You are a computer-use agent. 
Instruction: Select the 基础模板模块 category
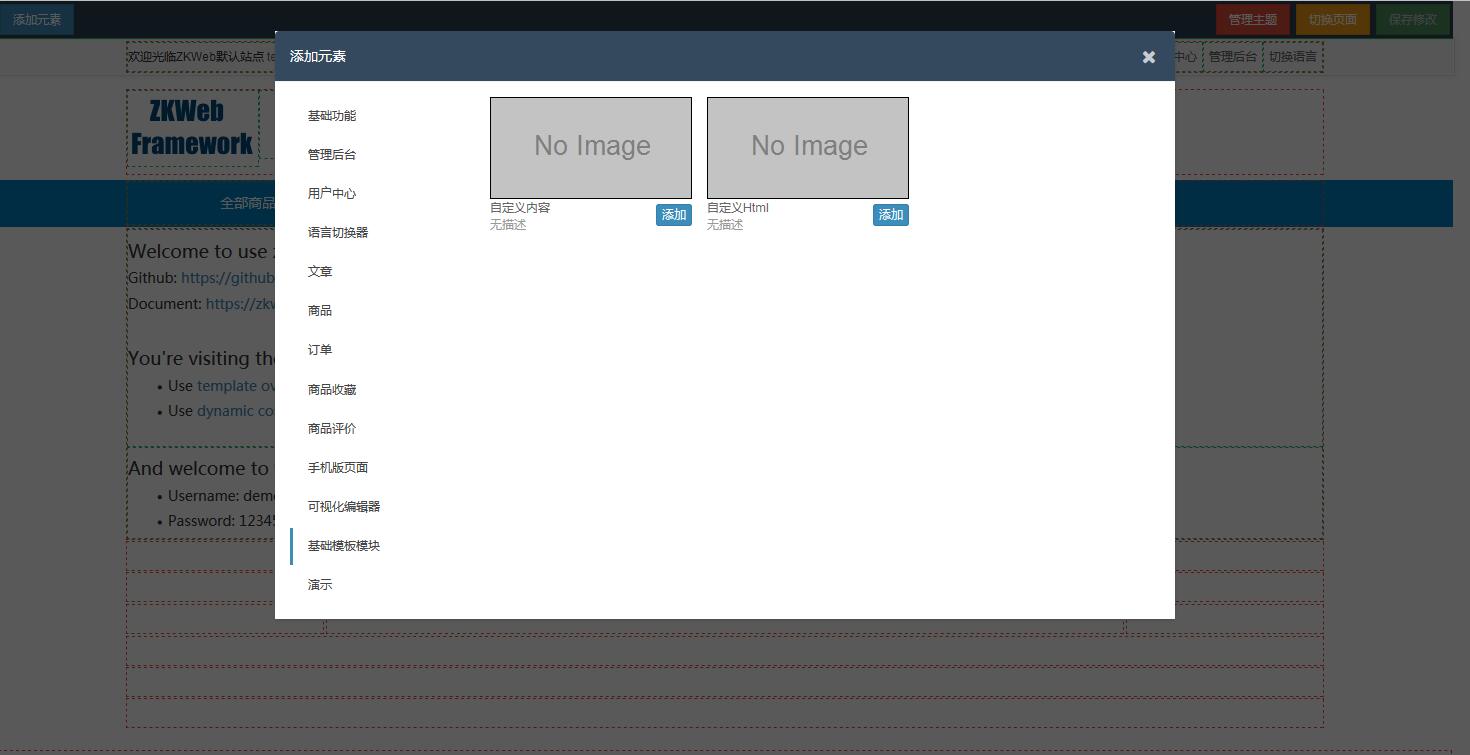[344, 546]
